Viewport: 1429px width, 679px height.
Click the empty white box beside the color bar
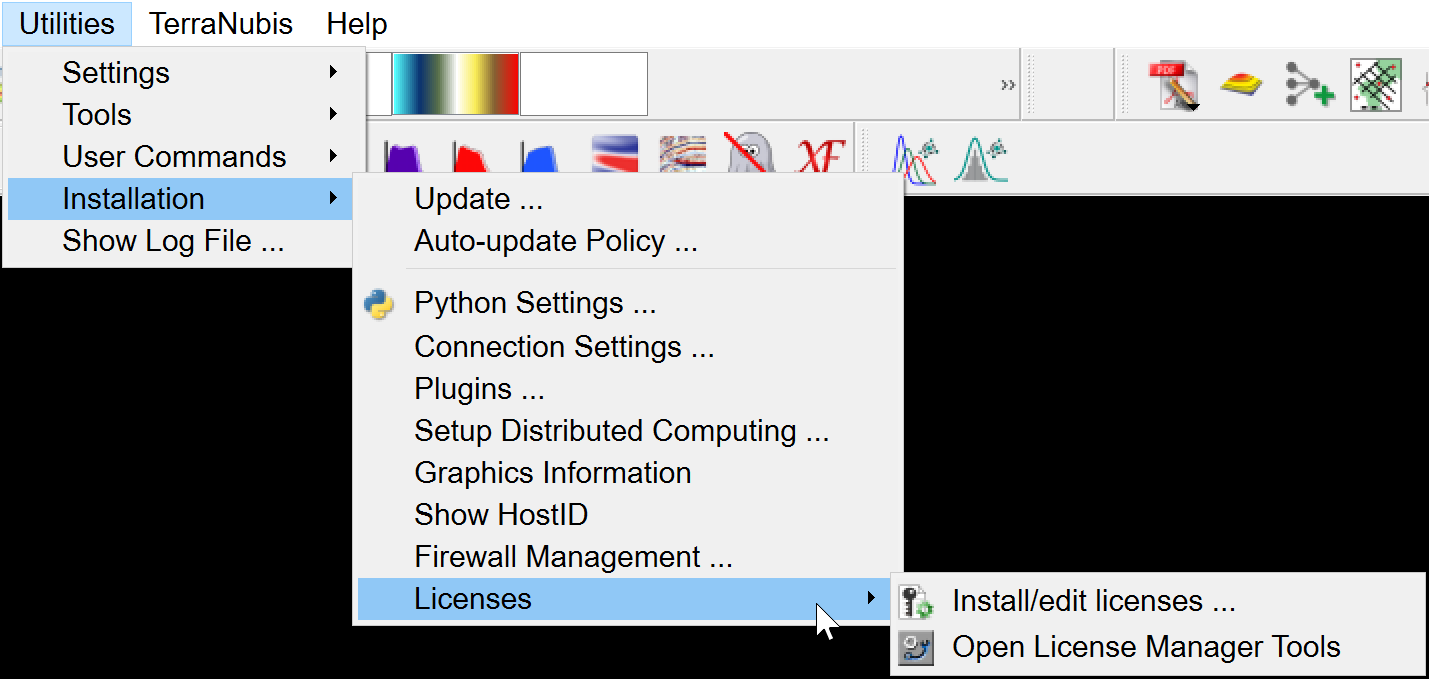tap(583, 84)
